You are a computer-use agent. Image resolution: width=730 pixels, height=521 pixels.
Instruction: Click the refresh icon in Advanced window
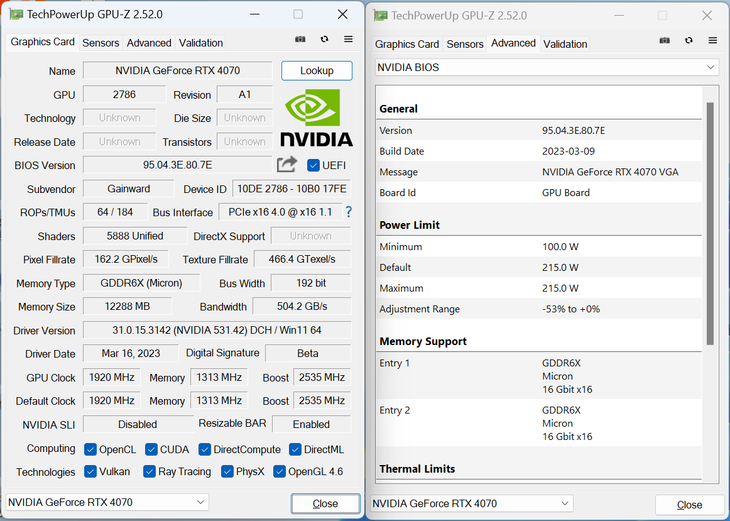pos(689,41)
